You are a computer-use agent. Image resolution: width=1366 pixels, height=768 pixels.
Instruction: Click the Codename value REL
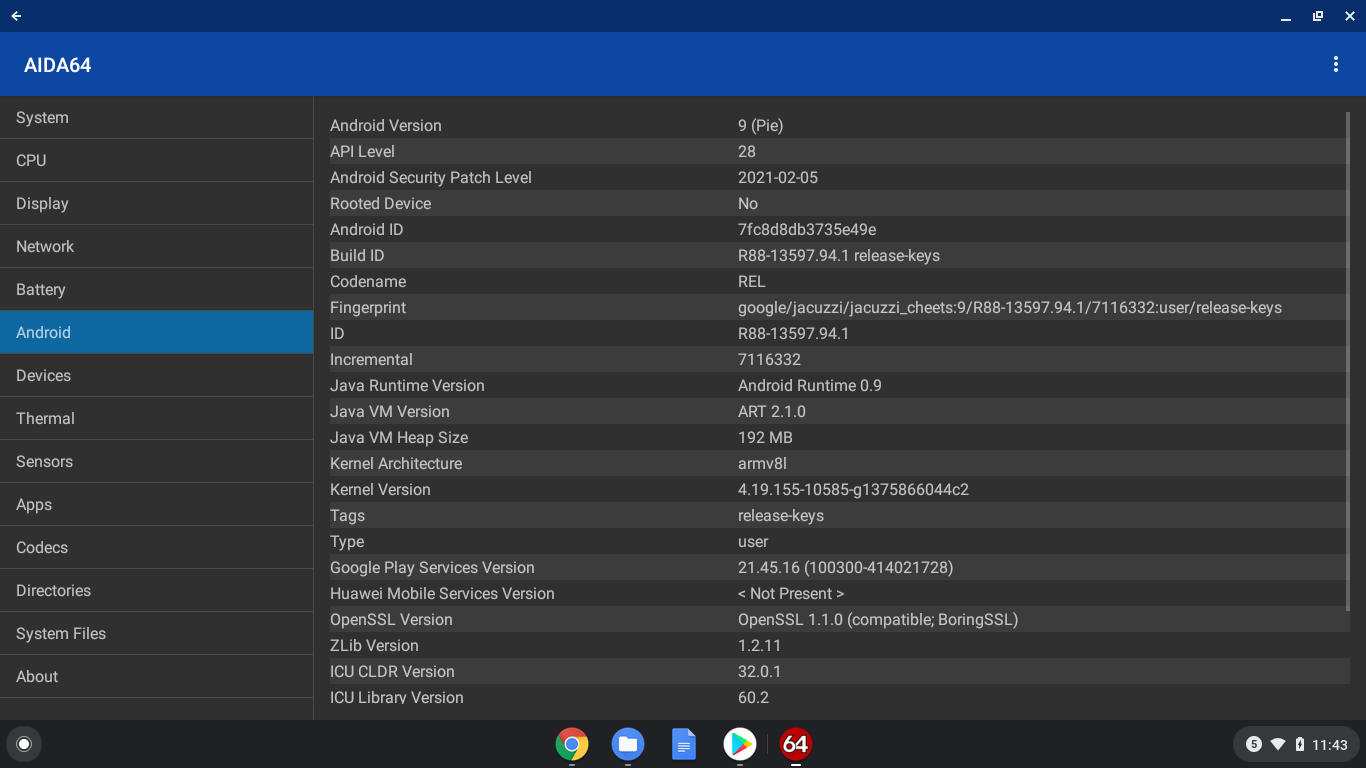(752, 281)
